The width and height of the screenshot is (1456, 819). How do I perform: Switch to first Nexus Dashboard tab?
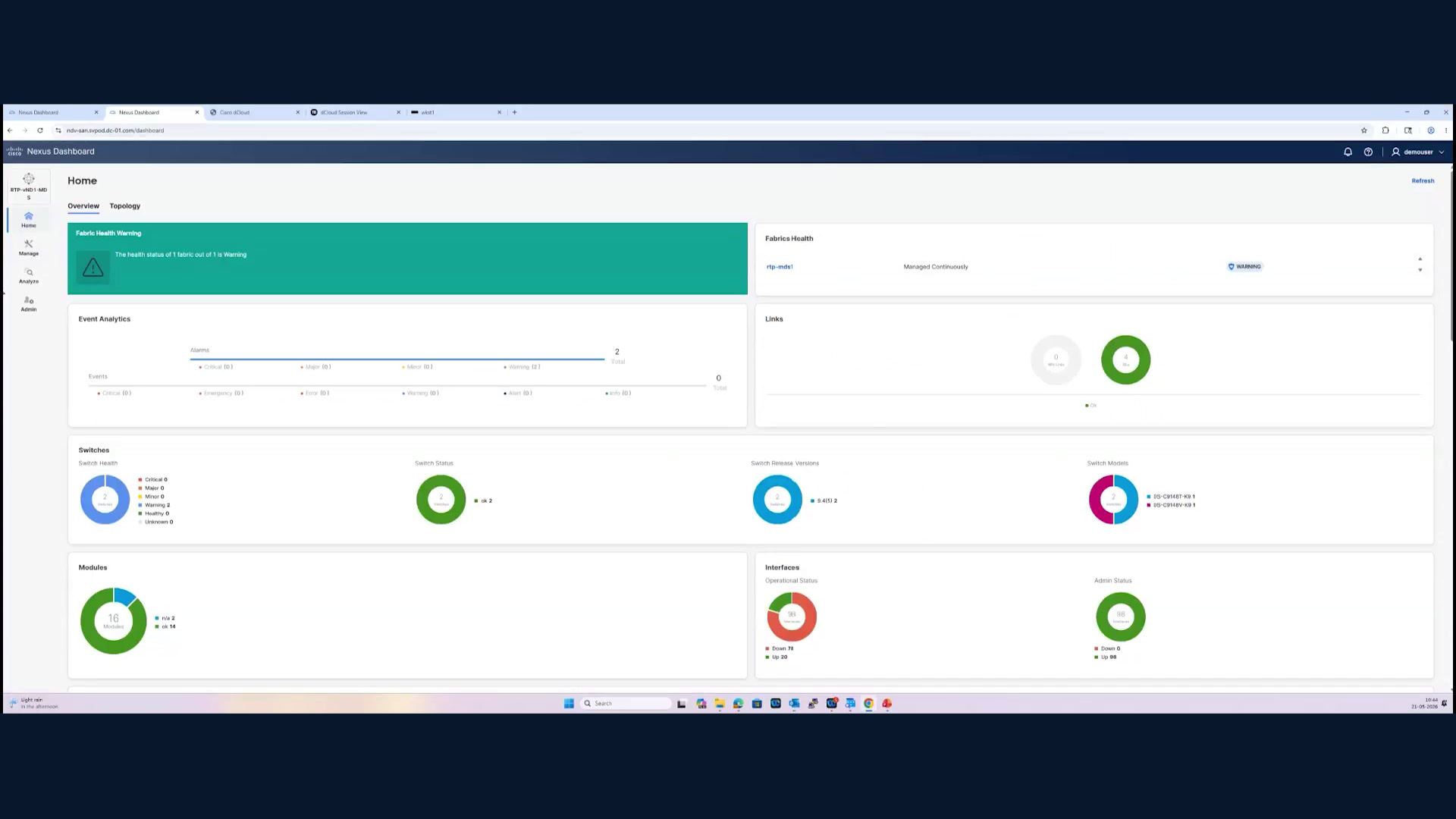point(53,112)
